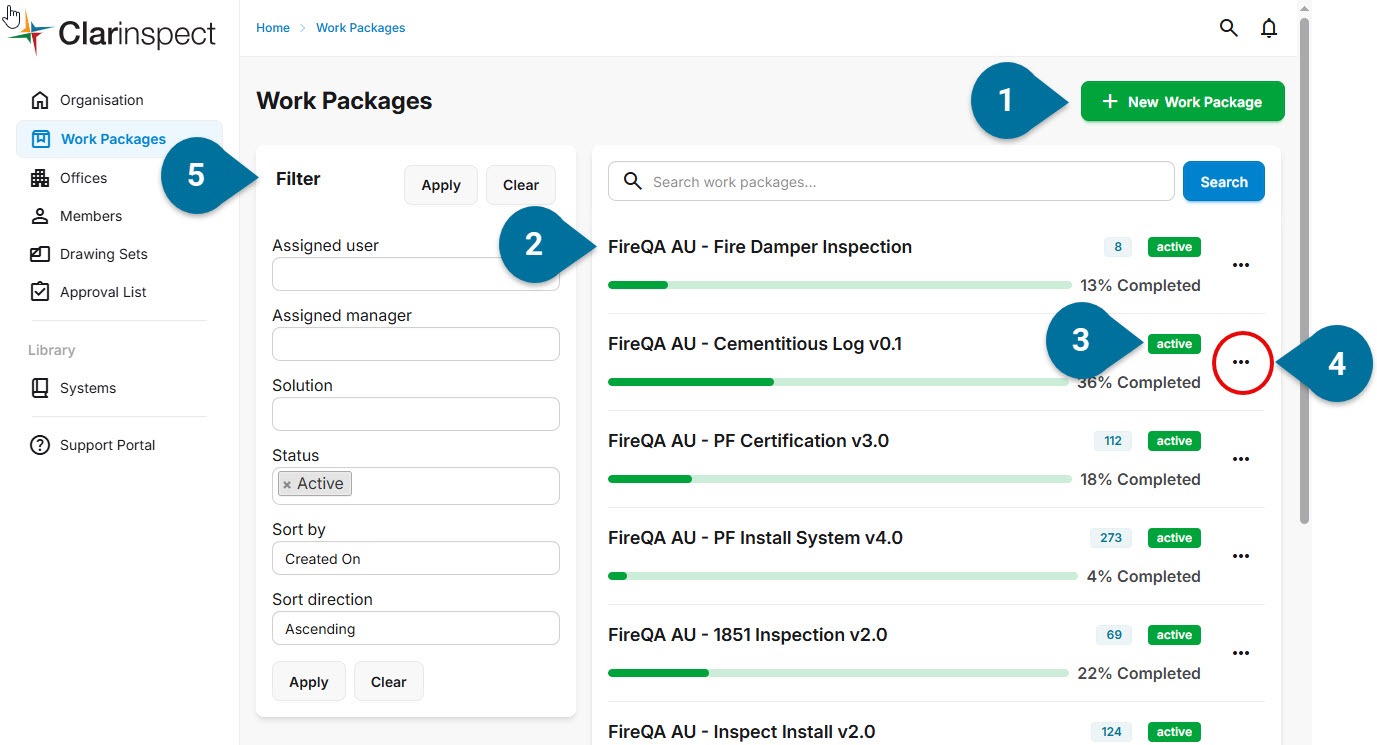Select Work Packages in sidebar

click(x=119, y=139)
